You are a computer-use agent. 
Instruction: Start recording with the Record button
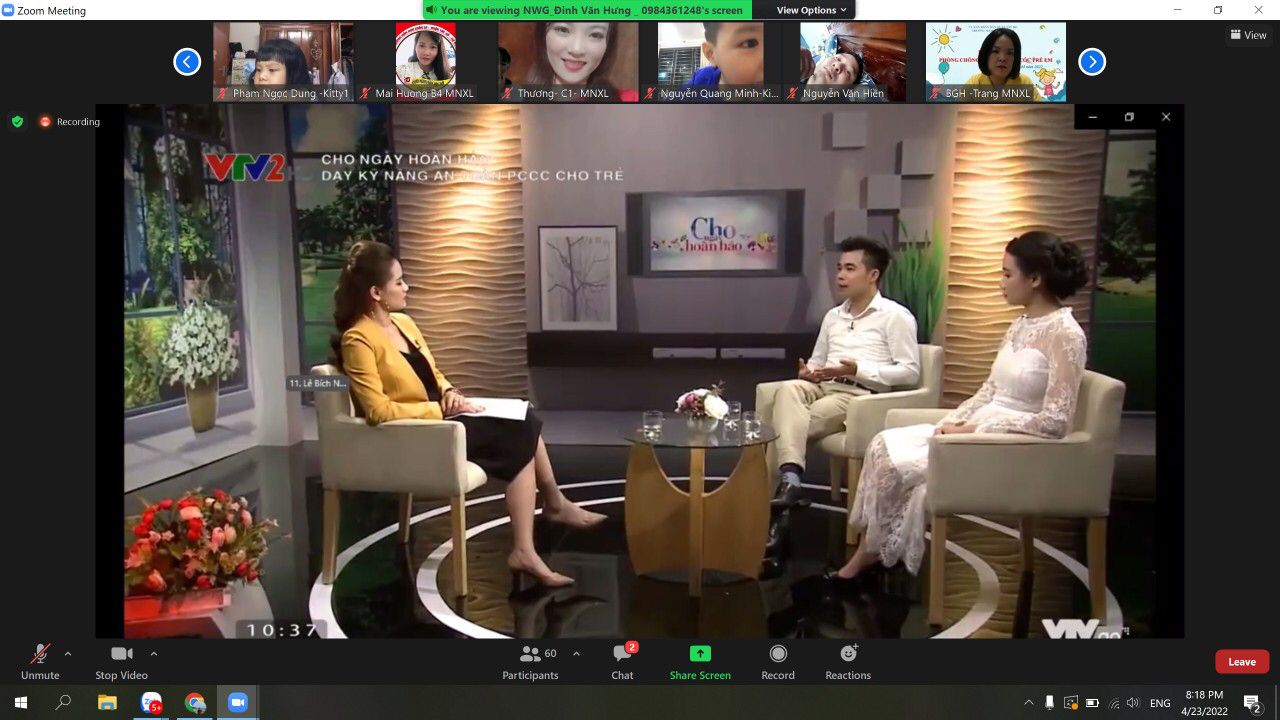pos(777,661)
